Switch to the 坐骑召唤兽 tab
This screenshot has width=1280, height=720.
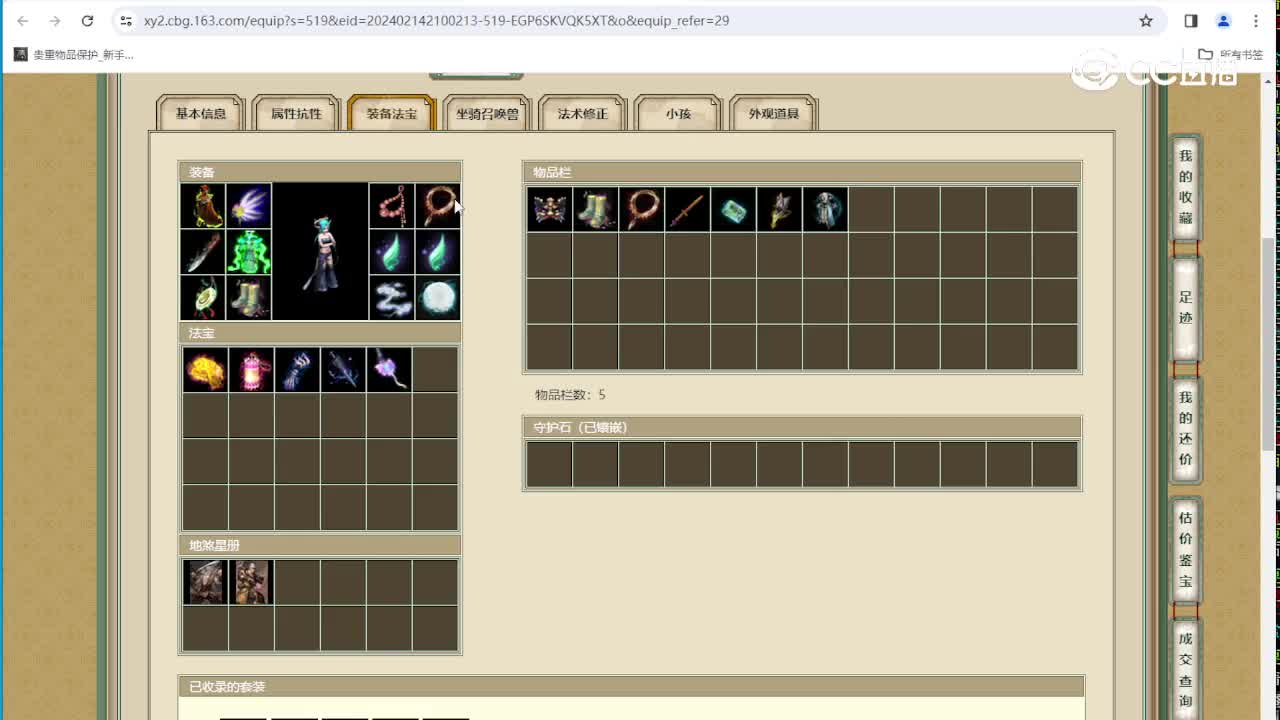pyautogui.click(x=488, y=114)
